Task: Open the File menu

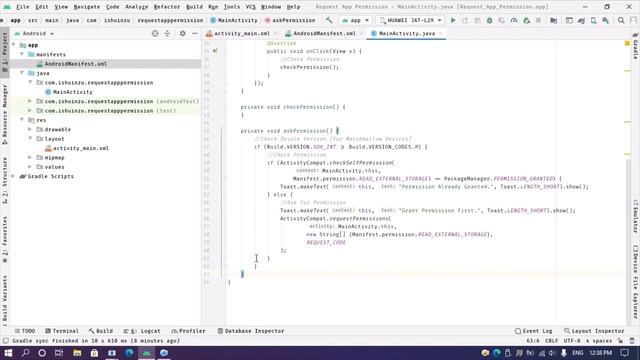Action: click(22, 7)
